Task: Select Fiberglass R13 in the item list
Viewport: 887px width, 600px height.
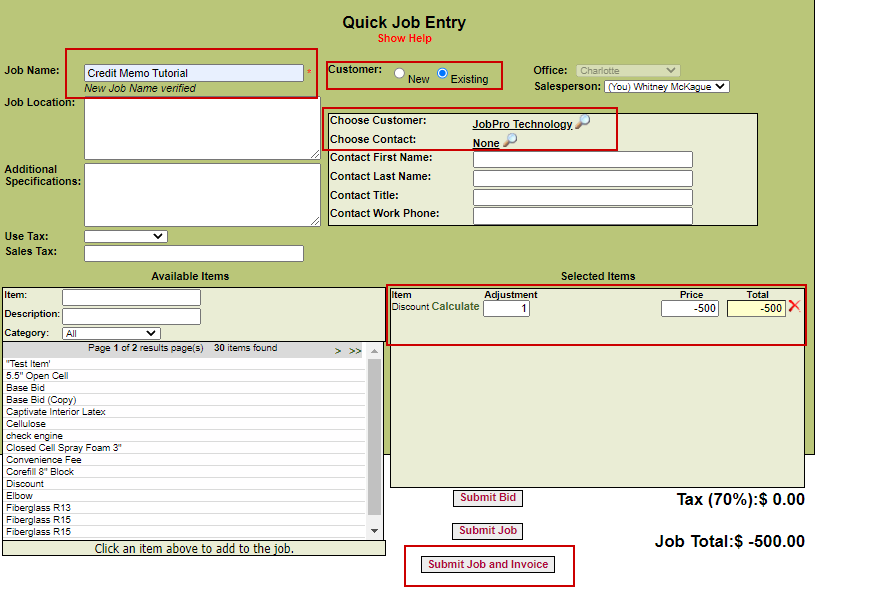Action: (38, 508)
